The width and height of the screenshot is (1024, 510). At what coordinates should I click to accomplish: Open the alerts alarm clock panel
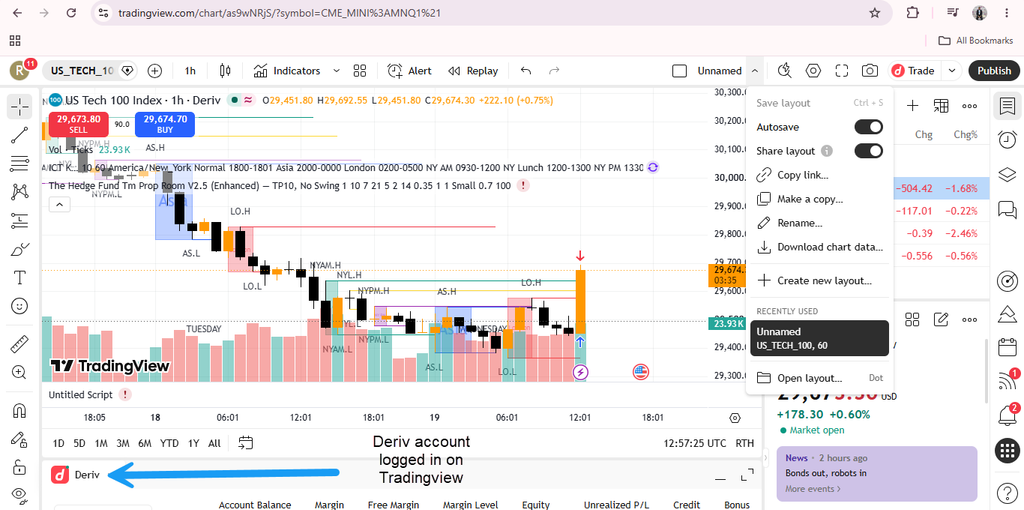(1007, 140)
